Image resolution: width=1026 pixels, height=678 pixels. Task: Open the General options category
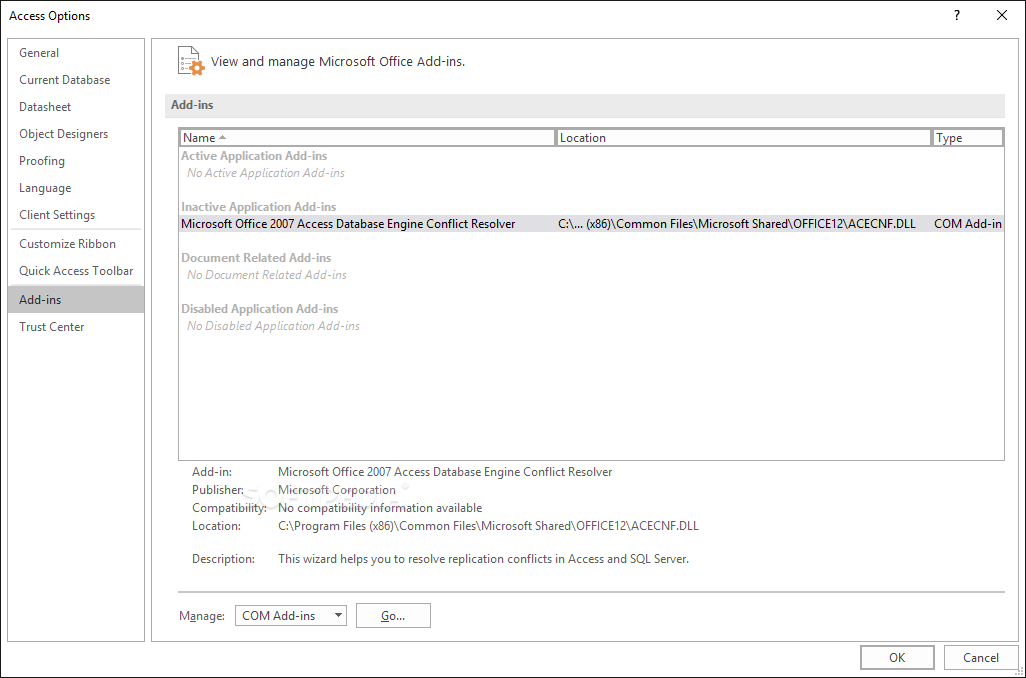76,53
